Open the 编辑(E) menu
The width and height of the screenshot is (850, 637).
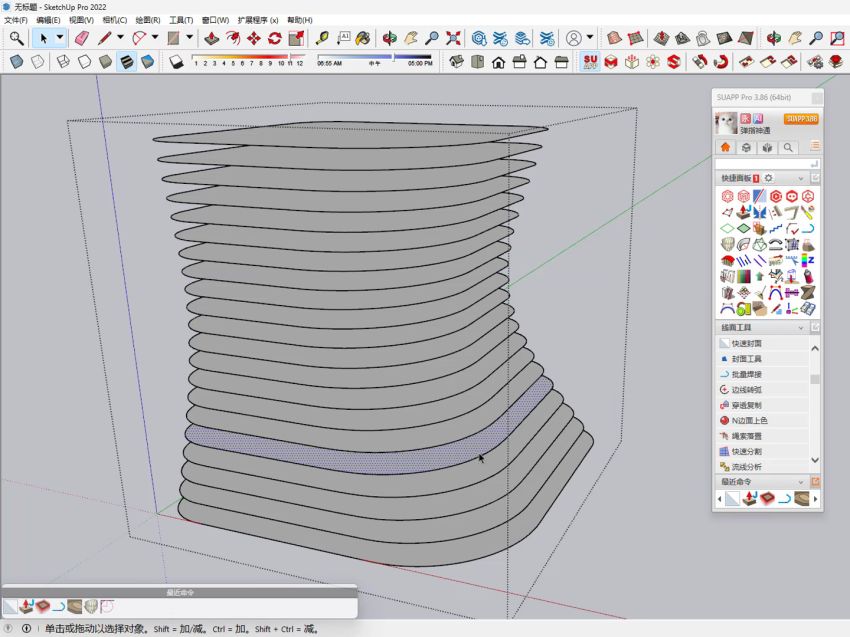click(48, 20)
